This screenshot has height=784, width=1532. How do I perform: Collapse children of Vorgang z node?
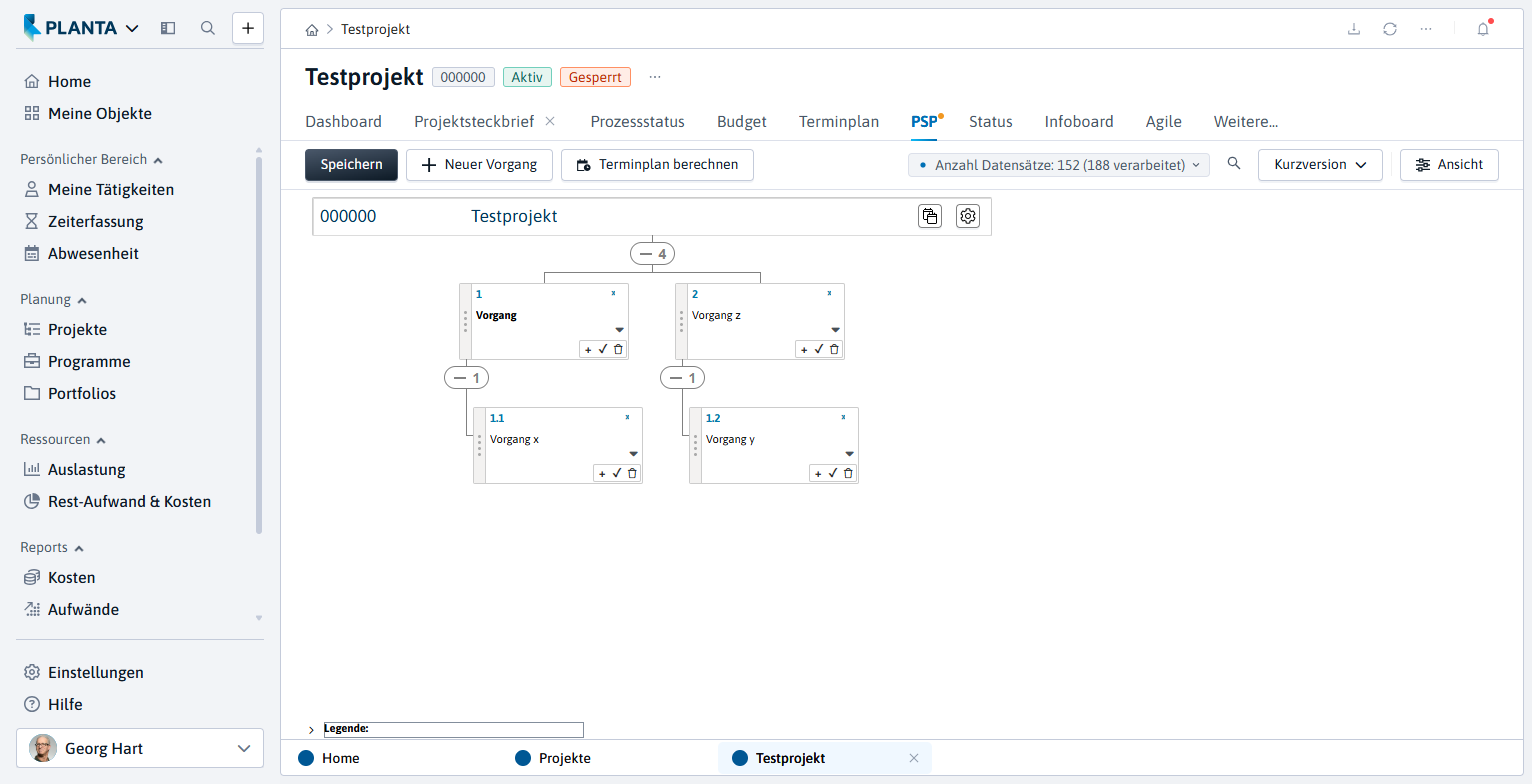click(x=682, y=378)
